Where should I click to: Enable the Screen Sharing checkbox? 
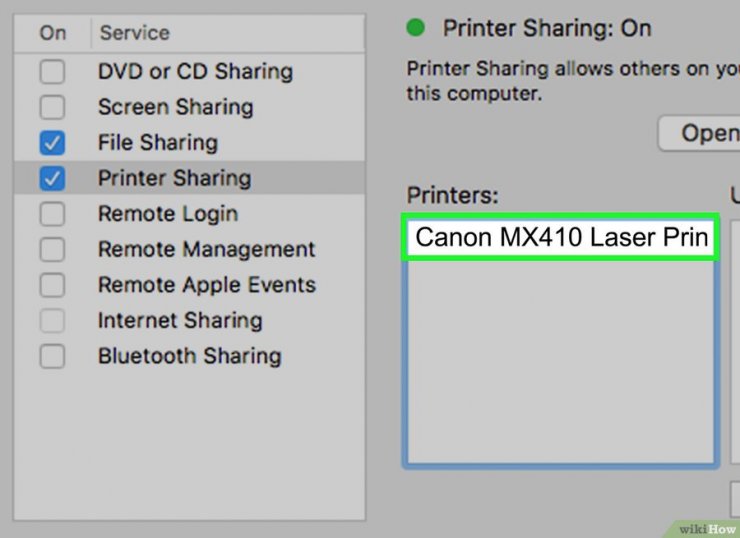point(52,107)
